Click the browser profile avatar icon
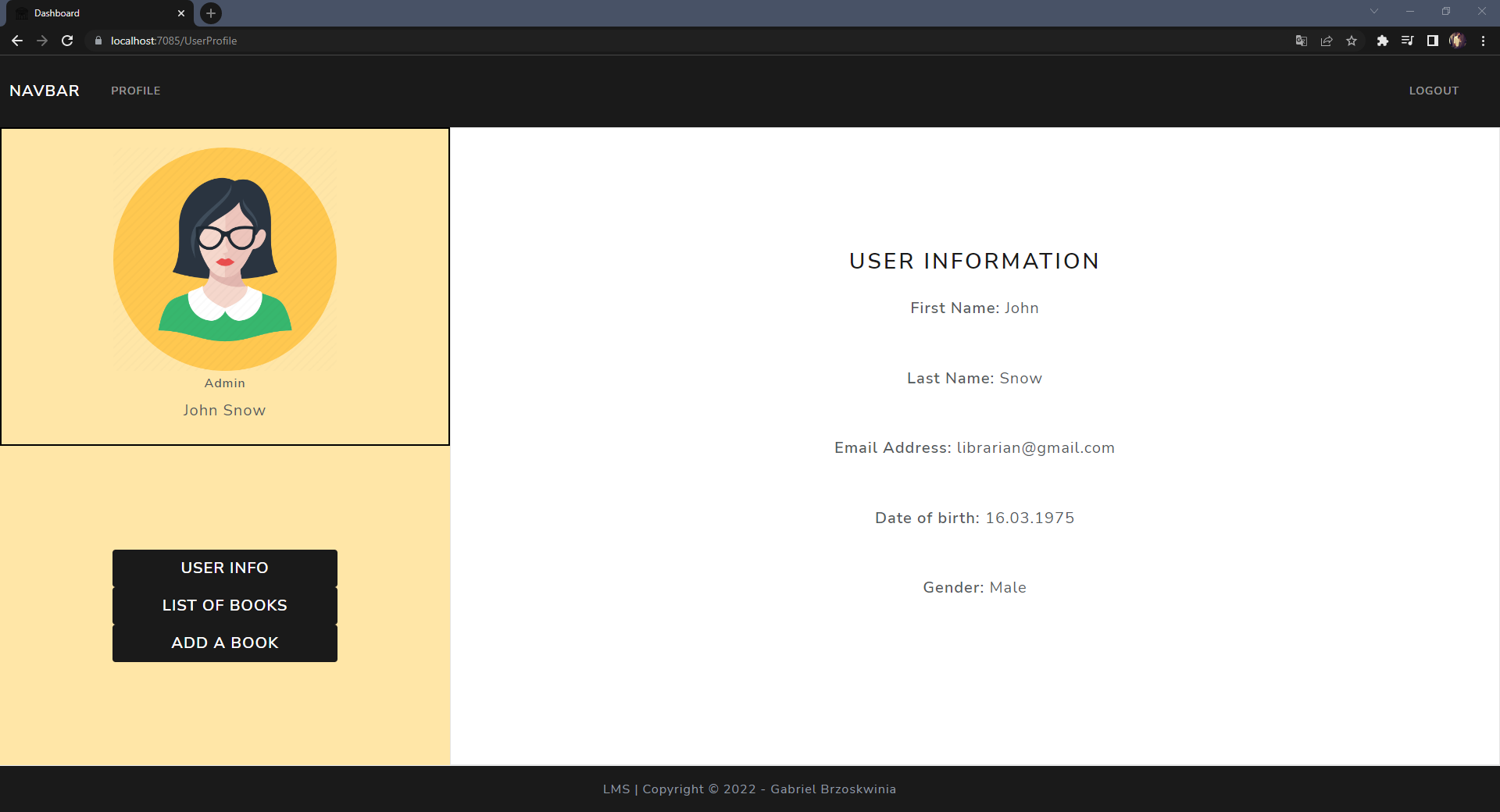Viewport: 1500px width, 812px height. point(1457,41)
